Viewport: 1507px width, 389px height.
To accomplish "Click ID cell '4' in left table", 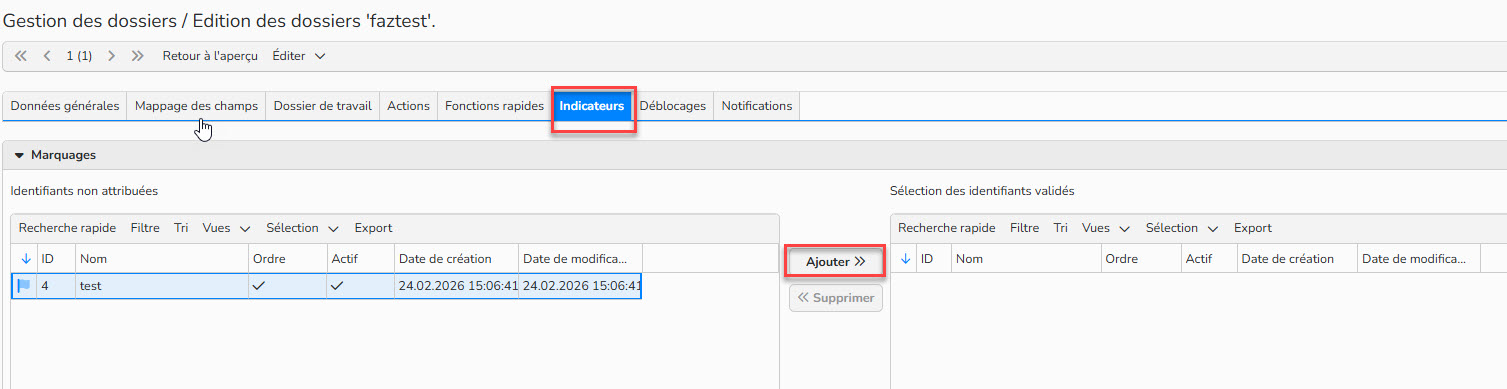I will coord(56,286).
